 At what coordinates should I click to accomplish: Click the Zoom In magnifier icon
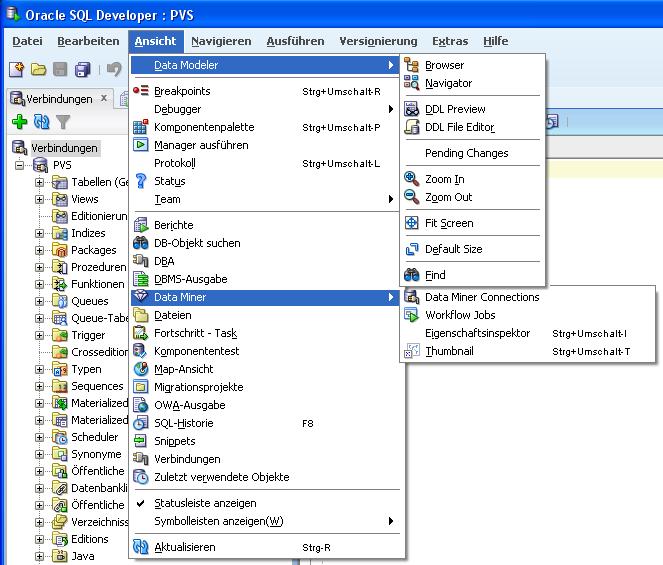coord(411,179)
